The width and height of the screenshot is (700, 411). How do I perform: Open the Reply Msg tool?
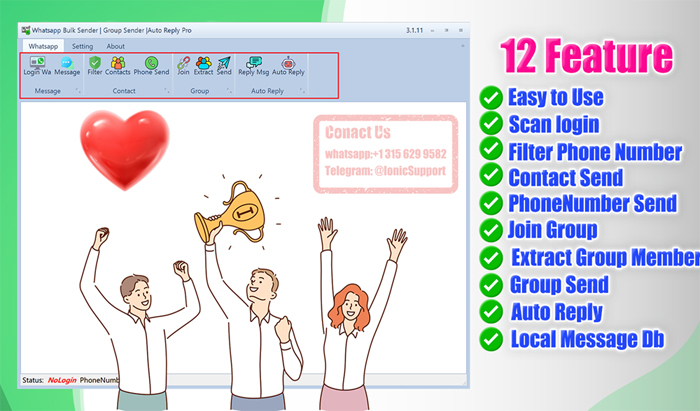pos(254,66)
